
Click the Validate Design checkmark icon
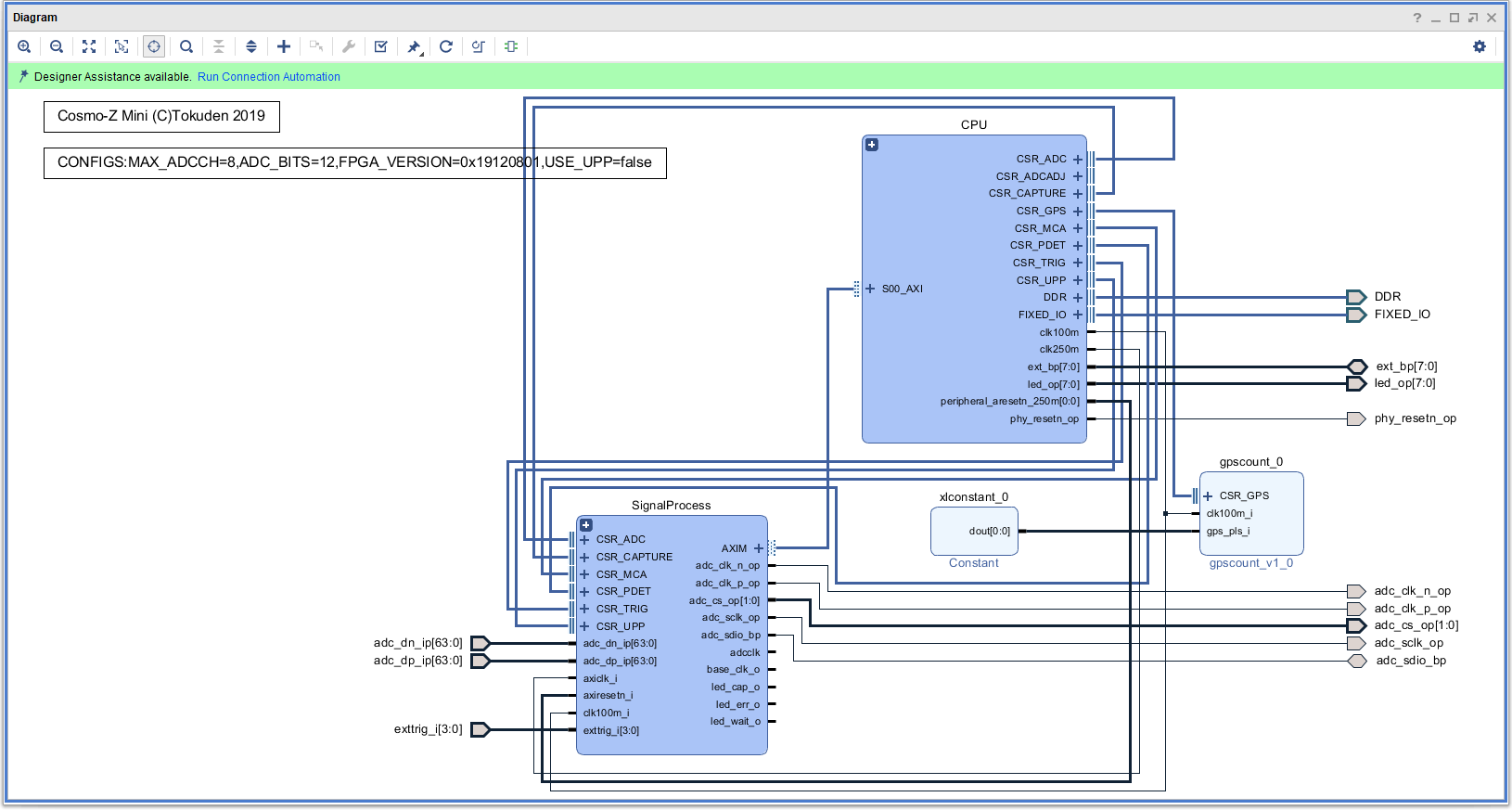click(380, 46)
